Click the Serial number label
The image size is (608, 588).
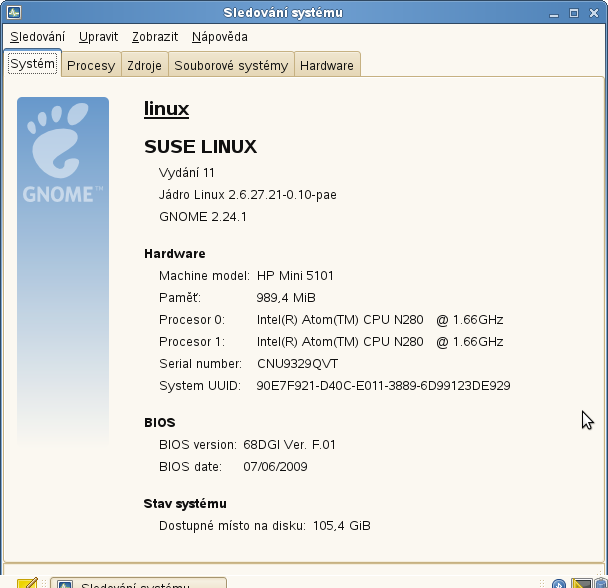tap(200, 364)
